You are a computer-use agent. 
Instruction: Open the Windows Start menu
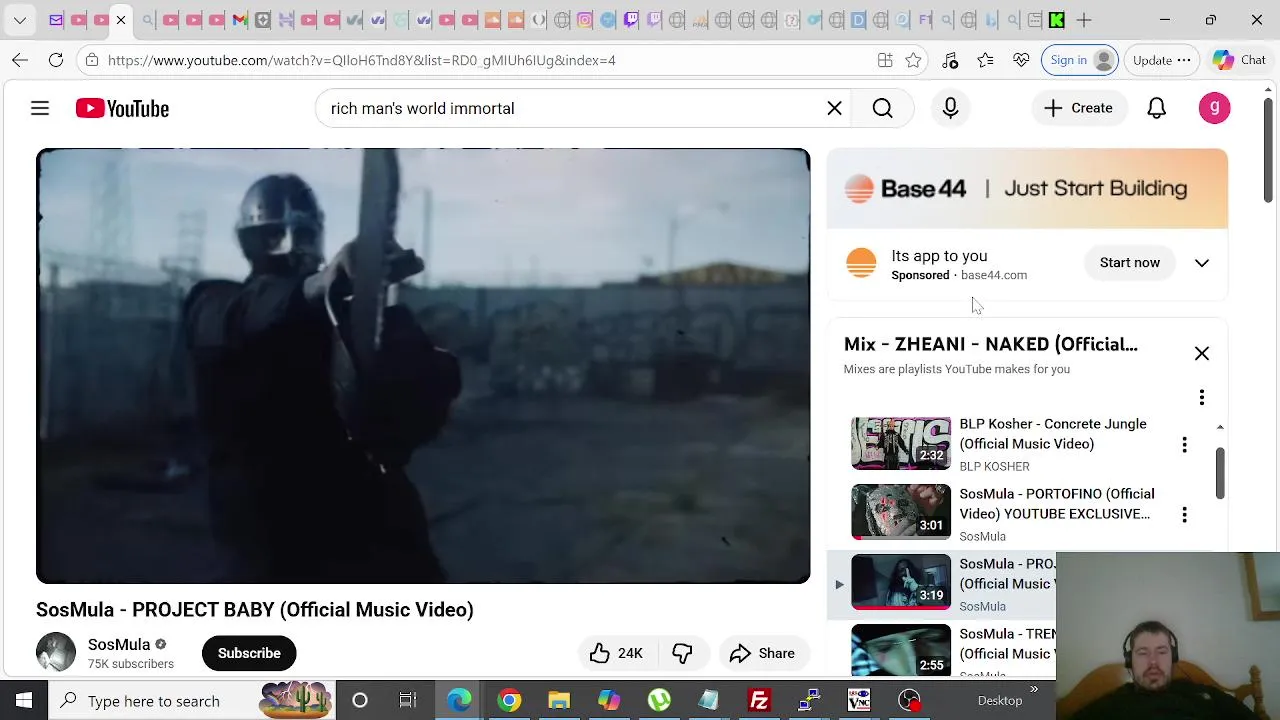[24, 700]
